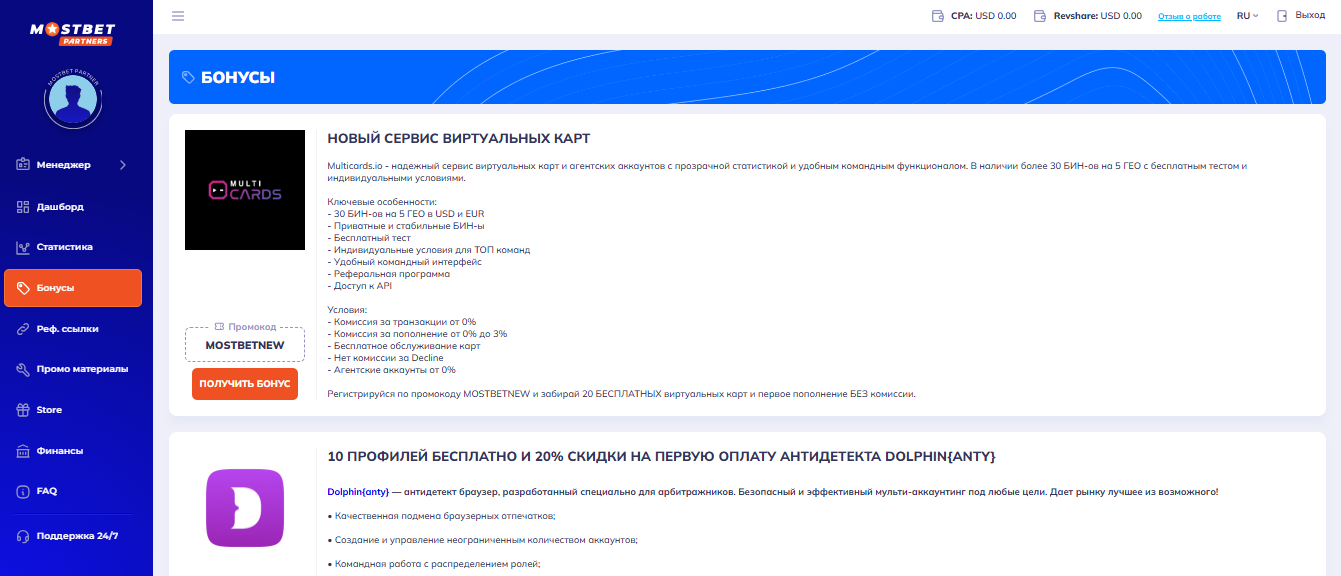Open the RU language dropdown
The image size is (1341, 576).
[1247, 16]
